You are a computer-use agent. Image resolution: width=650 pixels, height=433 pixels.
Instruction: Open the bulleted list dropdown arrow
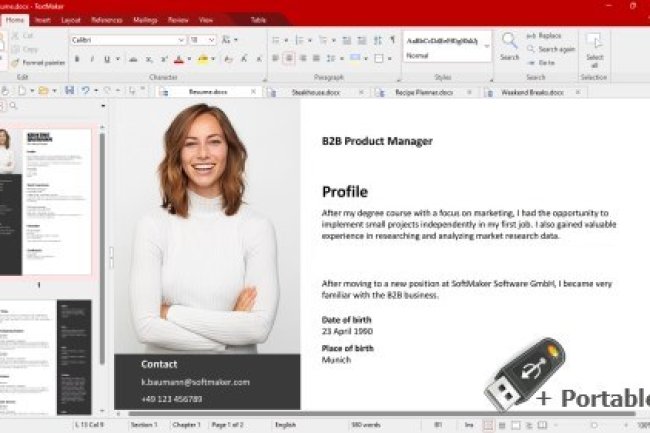[x=286, y=40]
